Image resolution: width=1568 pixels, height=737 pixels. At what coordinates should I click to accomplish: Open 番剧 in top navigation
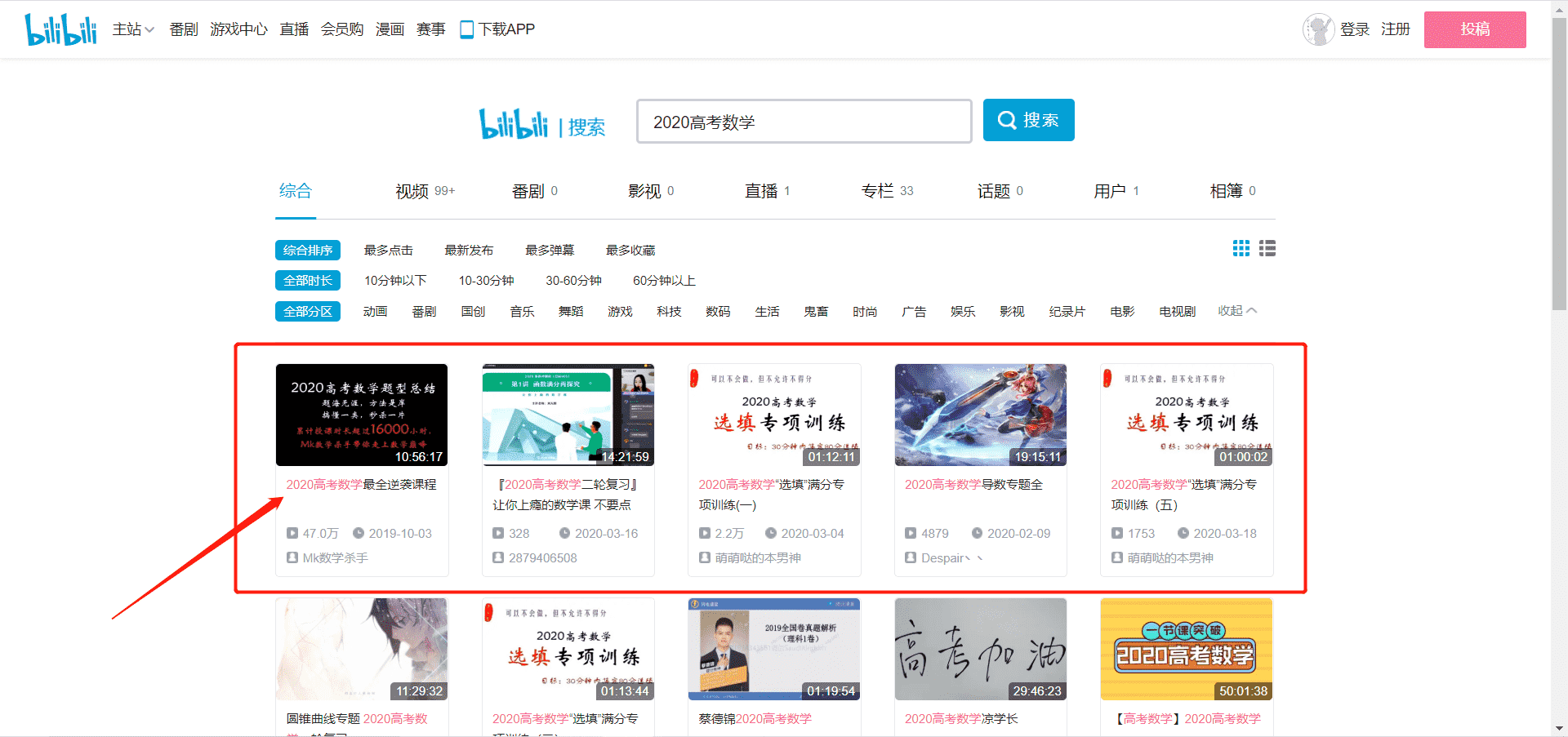pos(184,29)
